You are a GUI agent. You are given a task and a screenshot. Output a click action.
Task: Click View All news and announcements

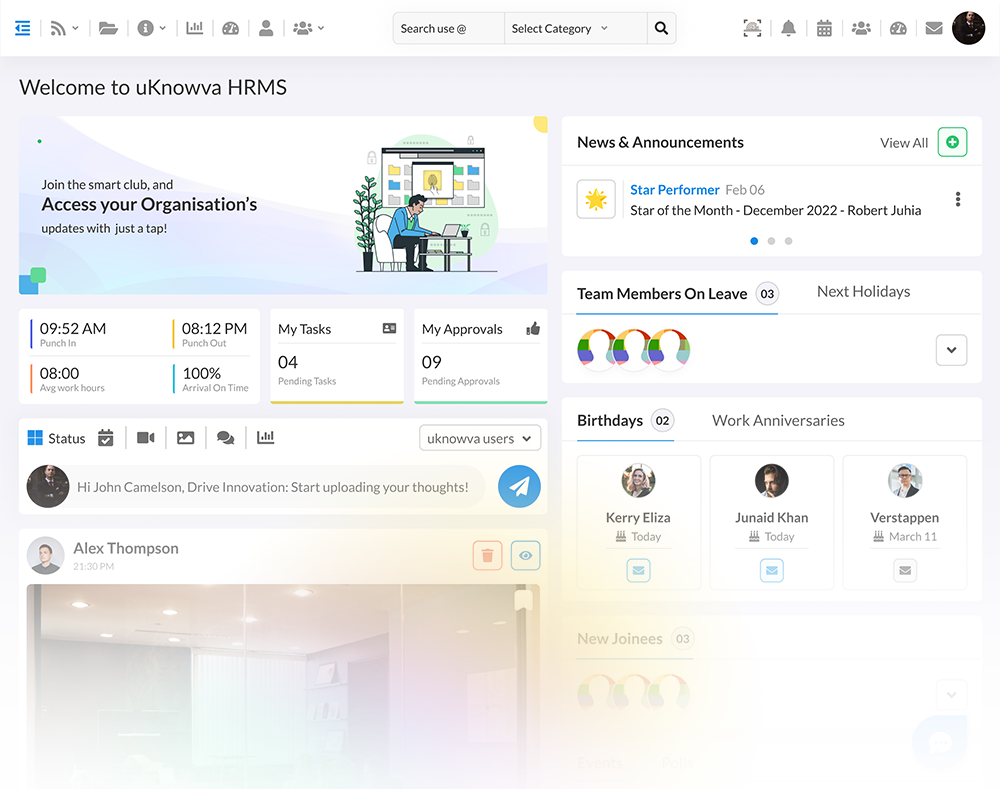click(903, 142)
